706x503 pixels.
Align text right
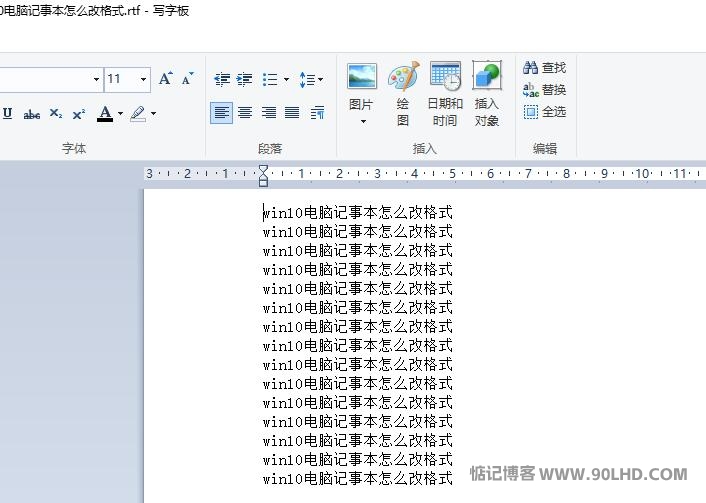click(x=269, y=113)
